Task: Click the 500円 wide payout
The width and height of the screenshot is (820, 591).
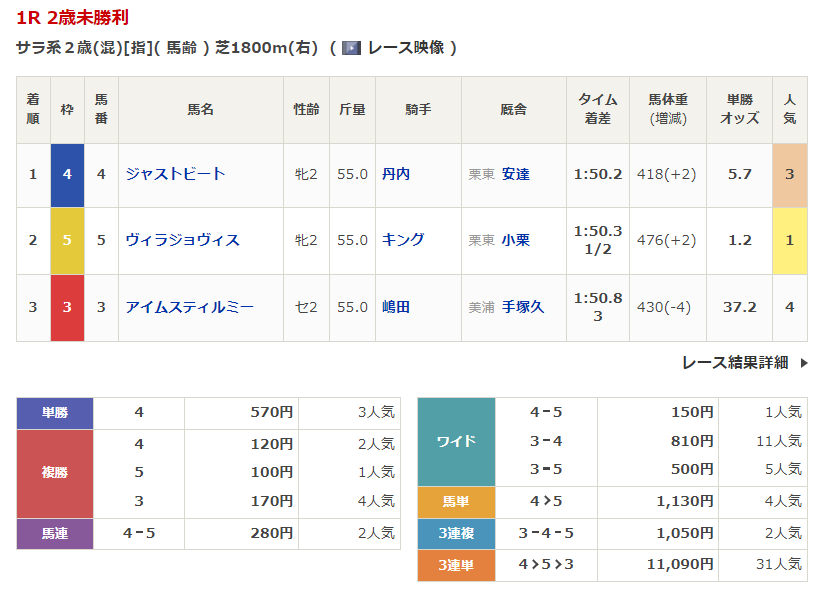Action: [692, 469]
